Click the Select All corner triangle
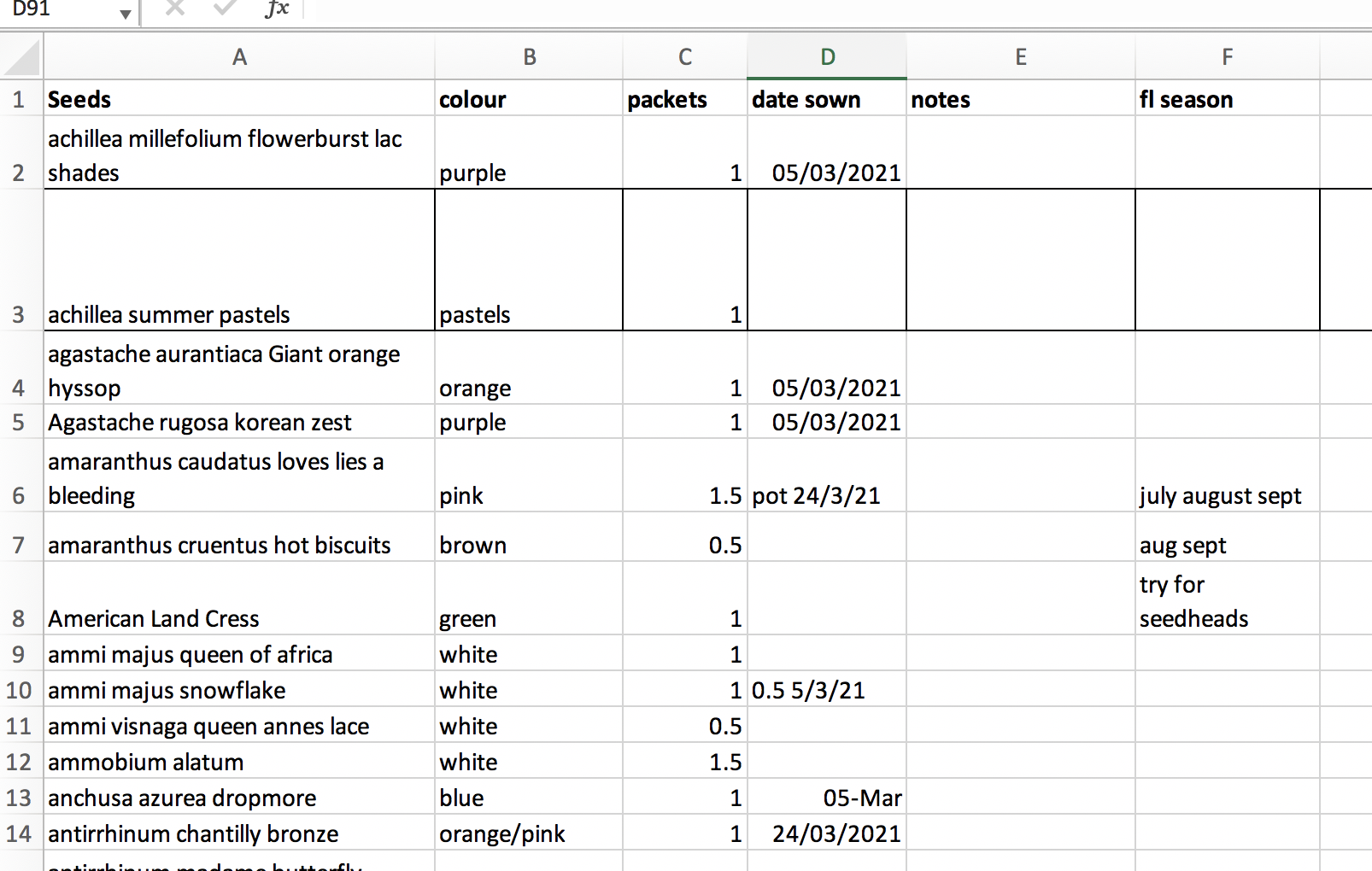1372x871 pixels. [22, 57]
